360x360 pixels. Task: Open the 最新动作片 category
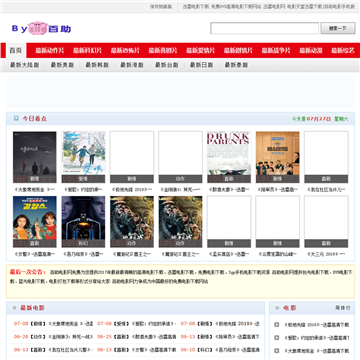coord(50,50)
